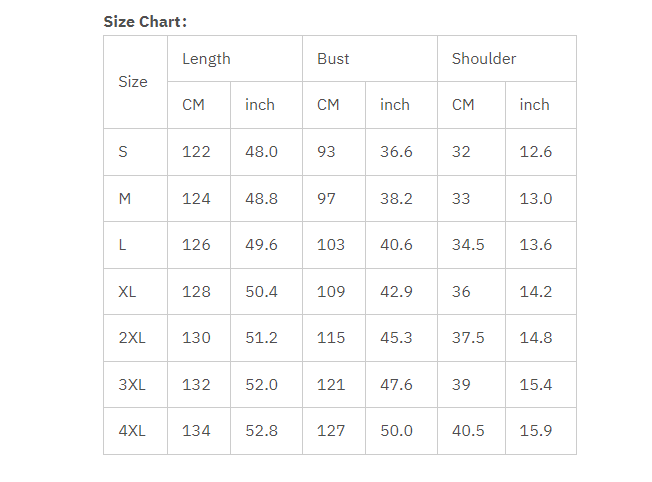Click the Size header cell

(133, 82)
